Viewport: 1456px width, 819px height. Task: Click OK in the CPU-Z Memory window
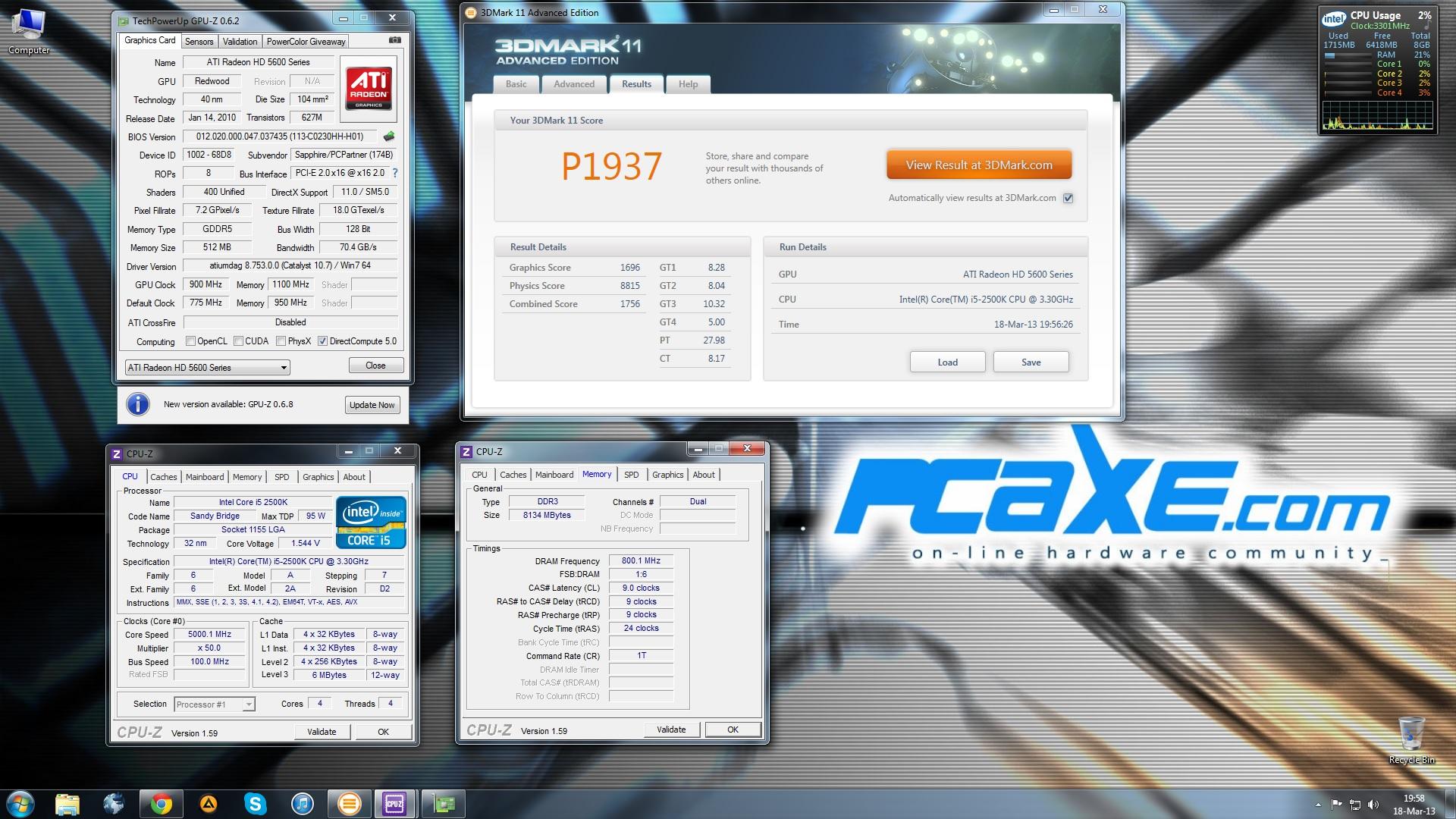pyautogui.click(x=733, y=730)
